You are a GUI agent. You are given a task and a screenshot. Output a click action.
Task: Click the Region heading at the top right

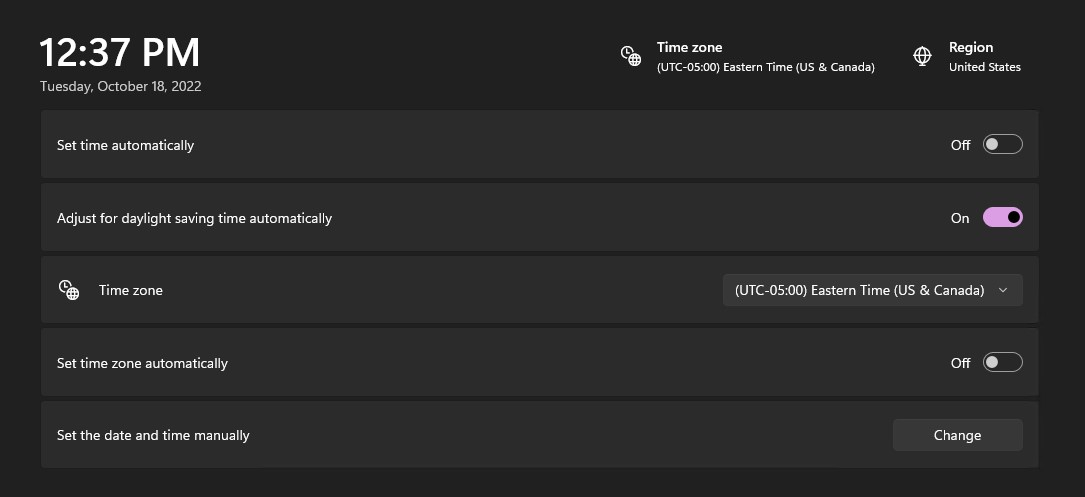(x=971, y=47)
